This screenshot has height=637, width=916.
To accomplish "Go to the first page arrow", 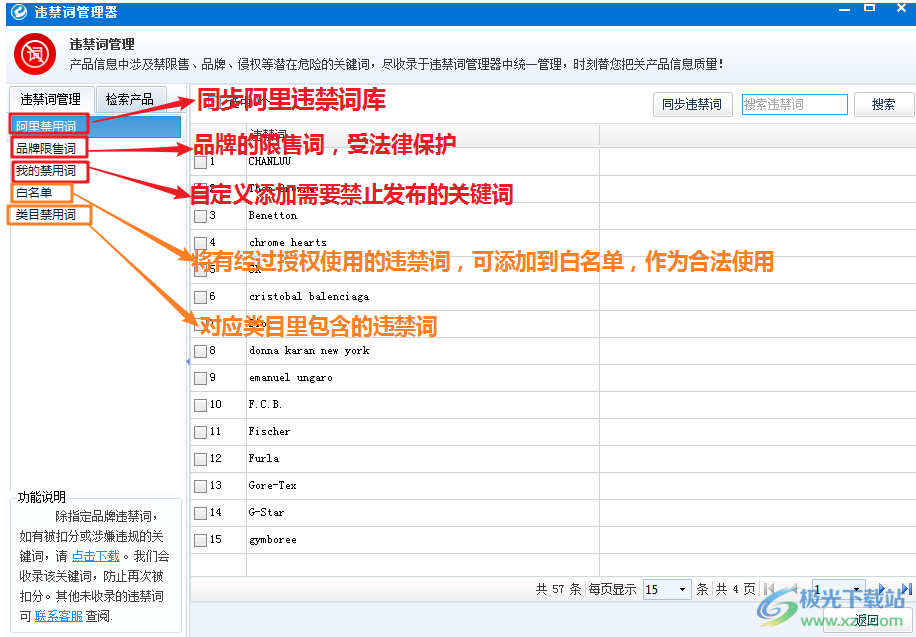I will (769, 589).
